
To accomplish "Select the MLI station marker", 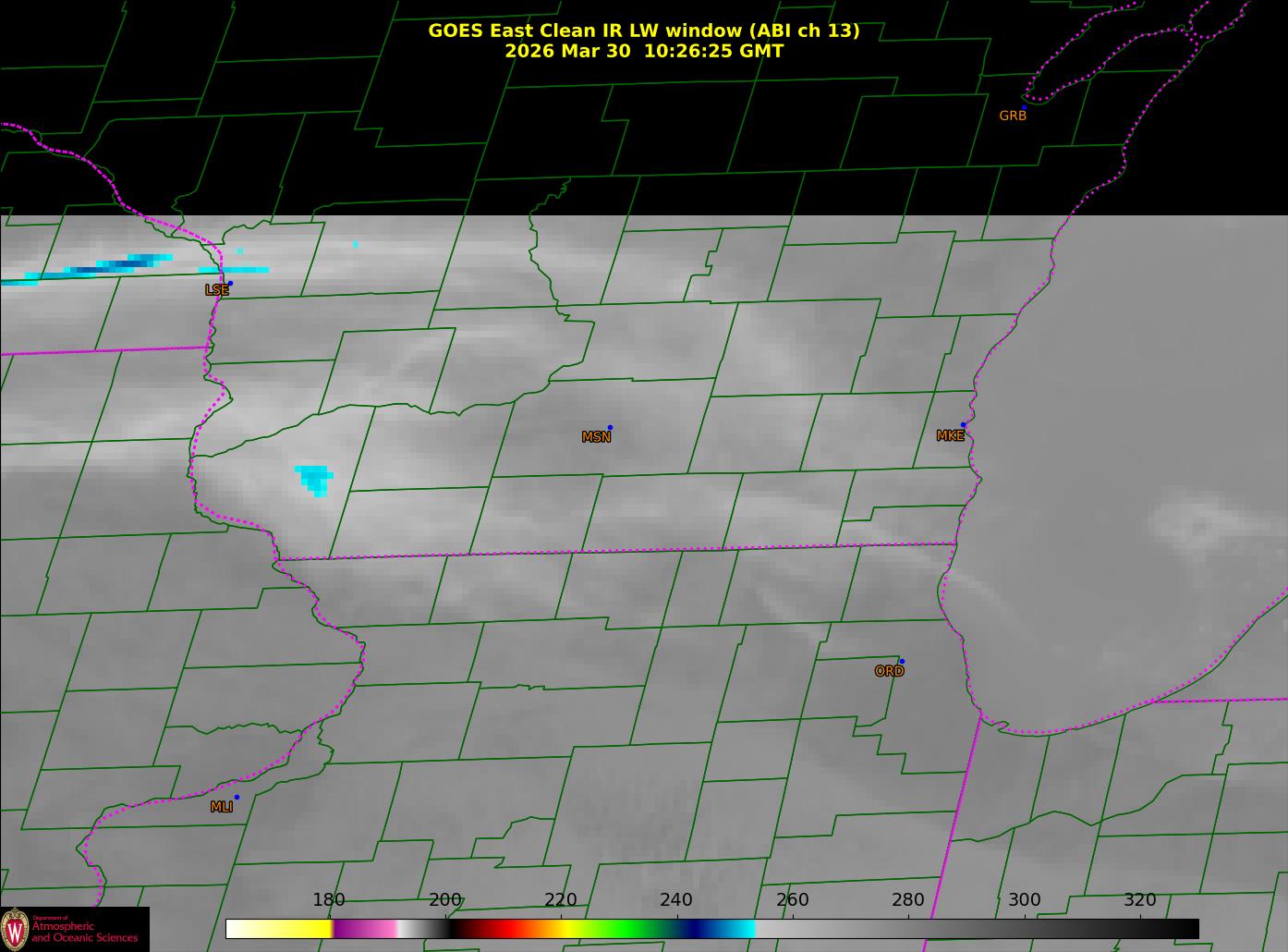I will pos(237,797).
